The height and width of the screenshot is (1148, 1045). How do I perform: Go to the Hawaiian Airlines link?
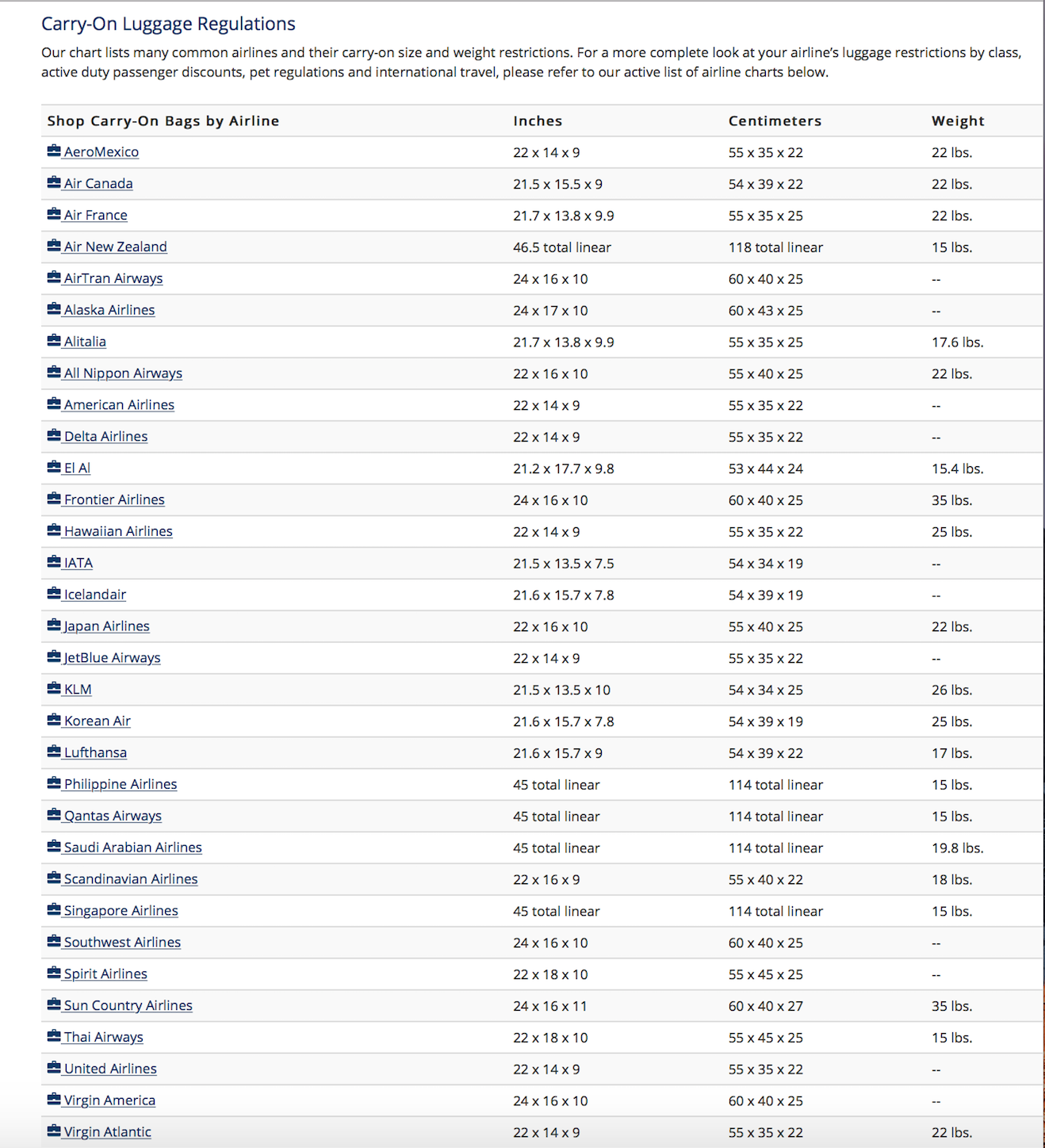(118, 531)
